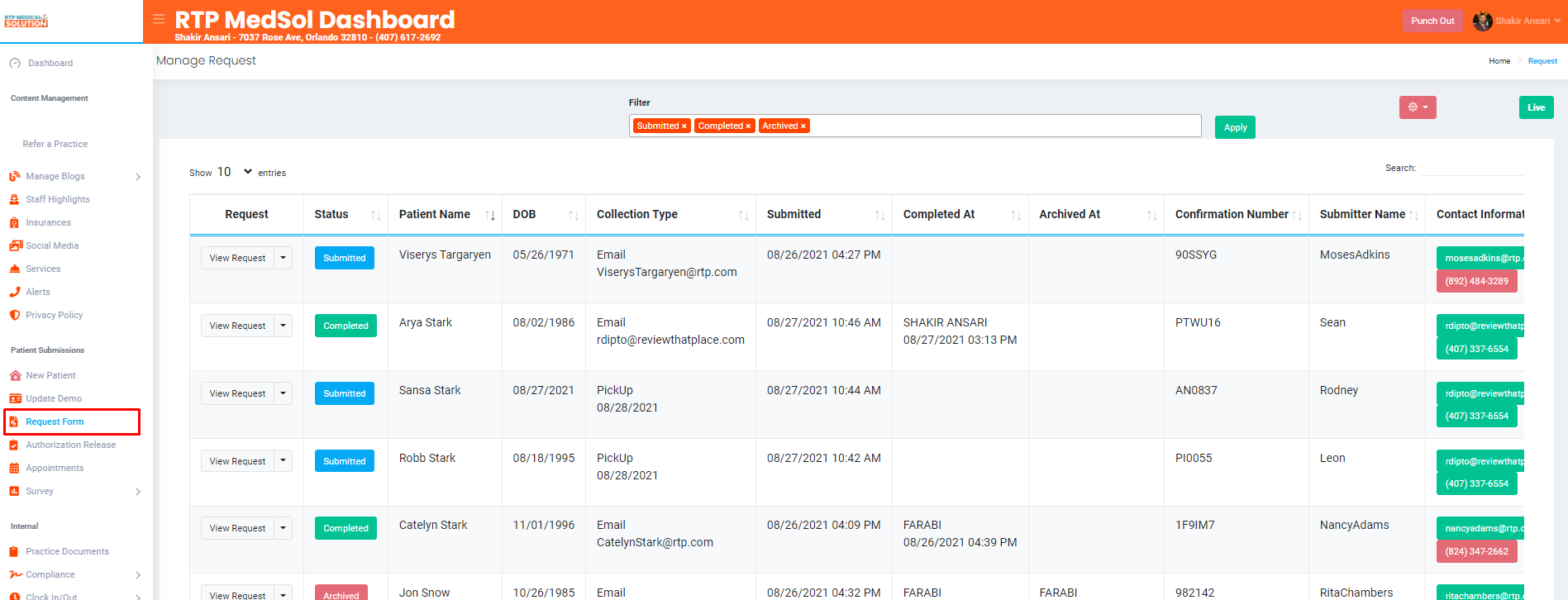Click Submitted status badge for Sansa Stark

[345, 393]
